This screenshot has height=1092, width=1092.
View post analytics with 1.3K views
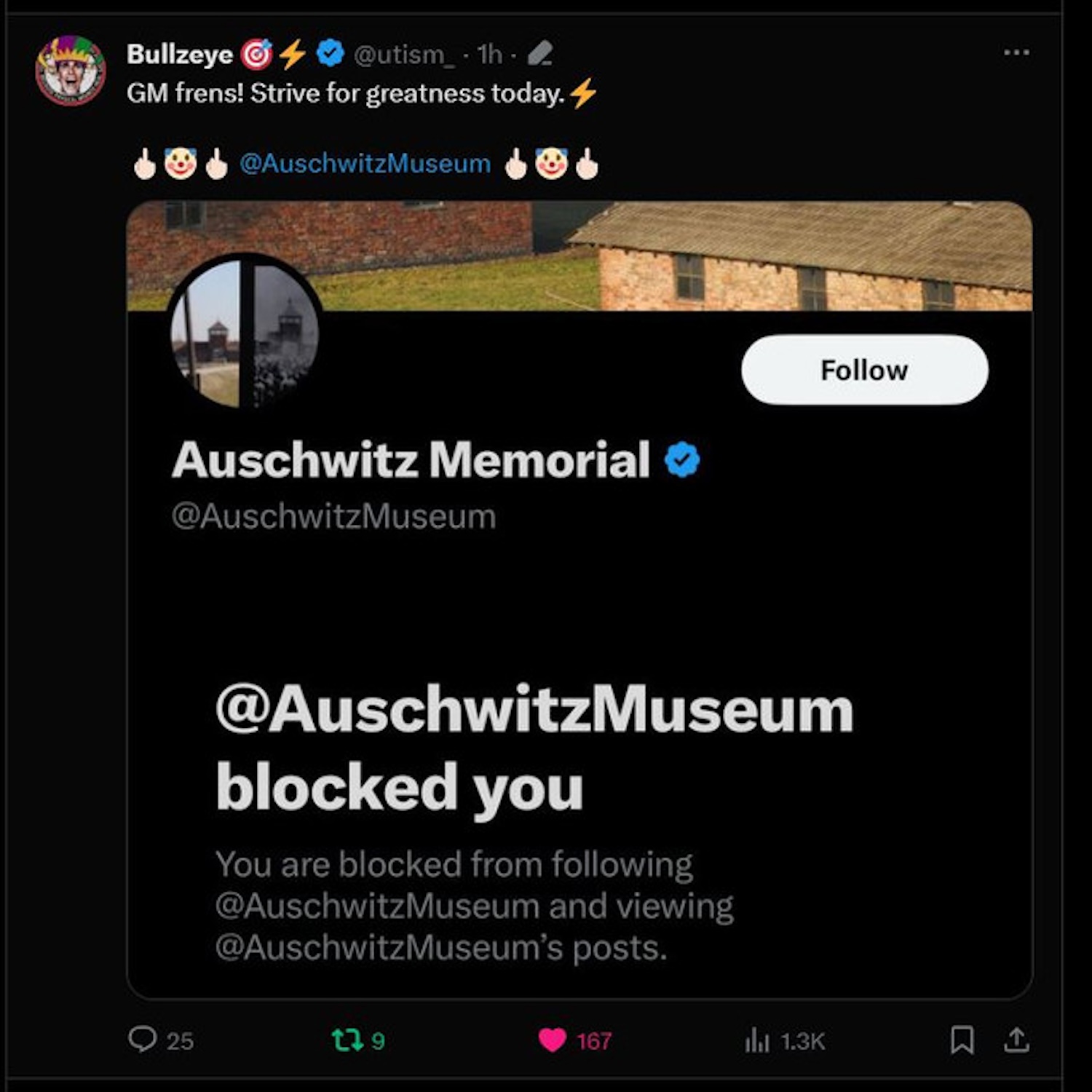tap(757, 1040)
